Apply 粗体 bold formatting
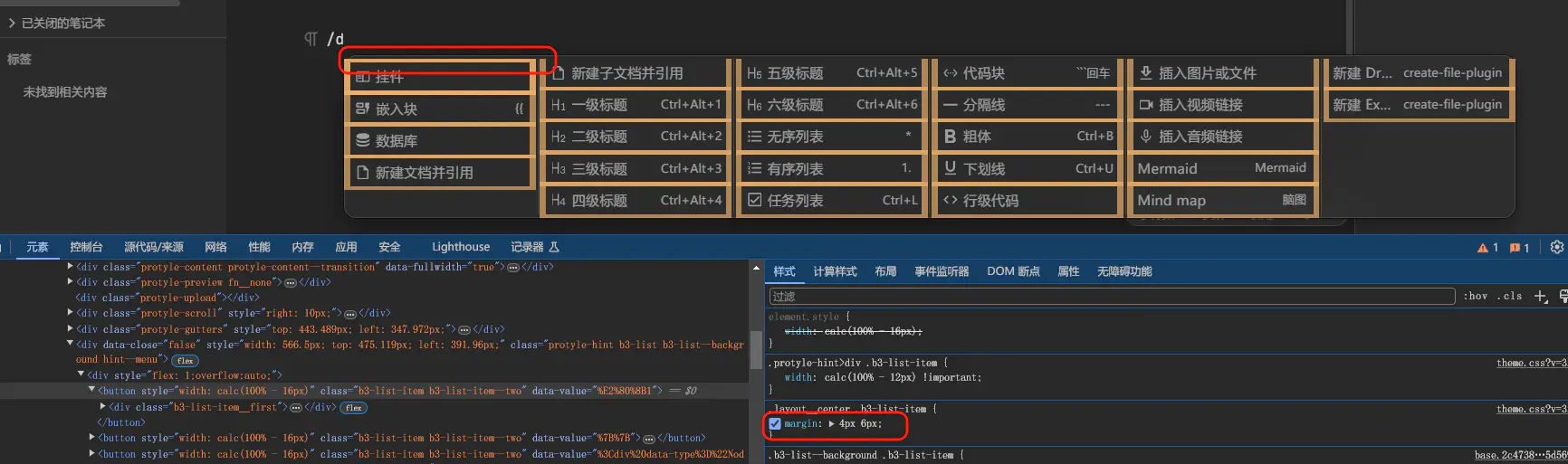This screenshot has width=1568, height=464. (1028, 137)
